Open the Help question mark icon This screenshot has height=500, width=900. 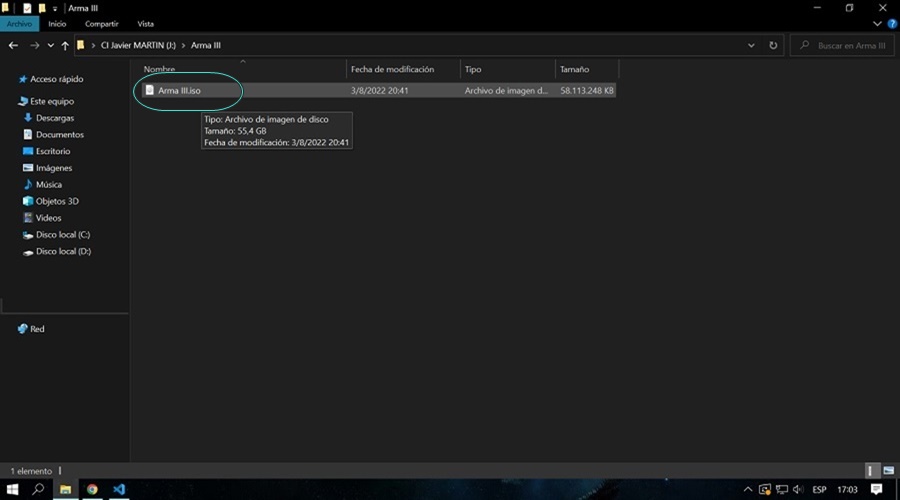(892, 24)
